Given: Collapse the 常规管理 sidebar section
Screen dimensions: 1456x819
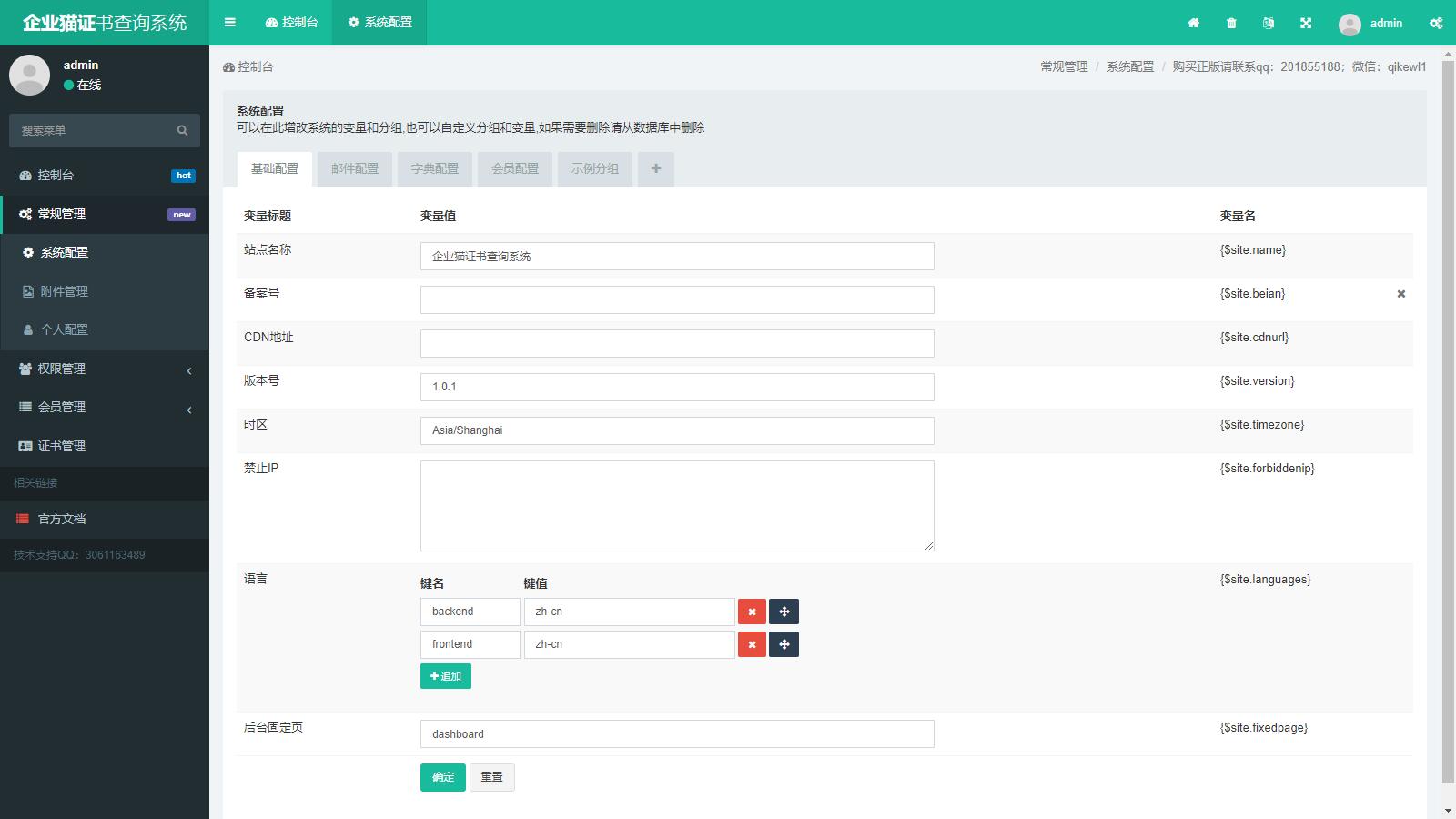Looking at the screenshot, I should (x=105, y=214).
